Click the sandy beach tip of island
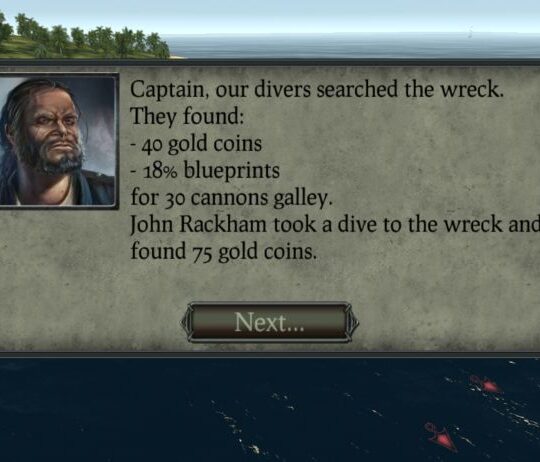Screen dimensions: 540x462 [178, 57]
